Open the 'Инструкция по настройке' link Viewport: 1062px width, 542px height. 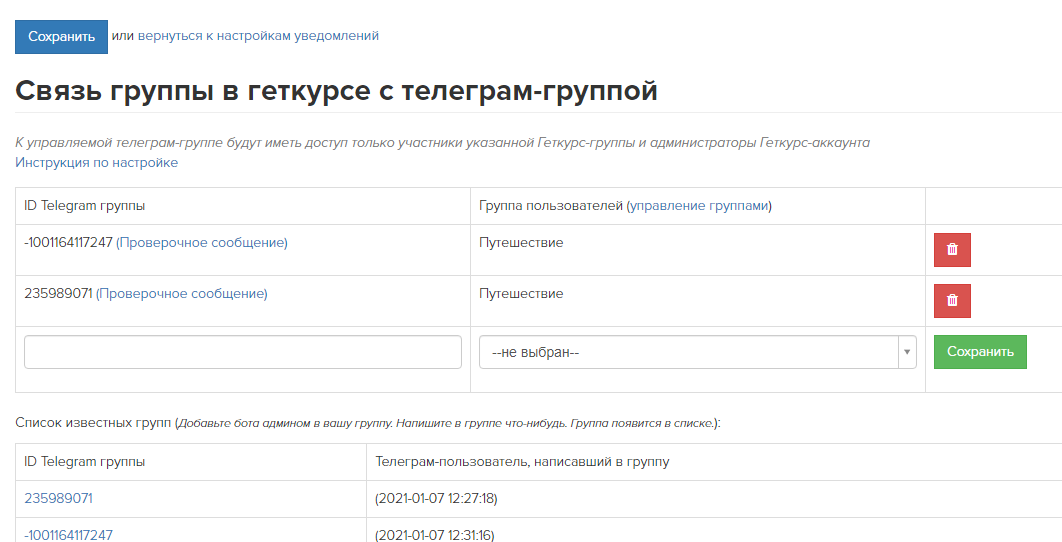[96, 163]
